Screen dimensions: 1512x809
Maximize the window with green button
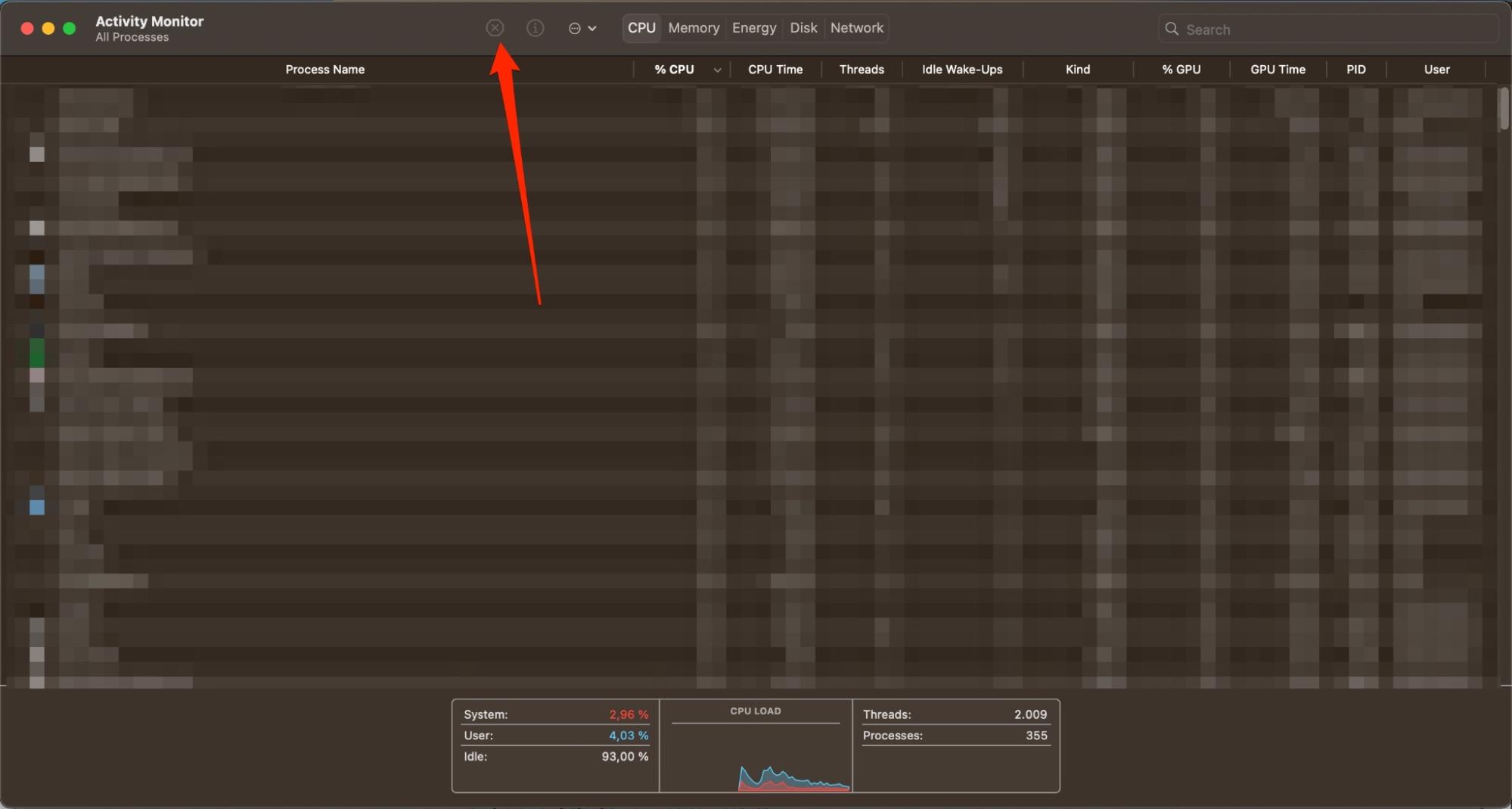tap(70, 28)
